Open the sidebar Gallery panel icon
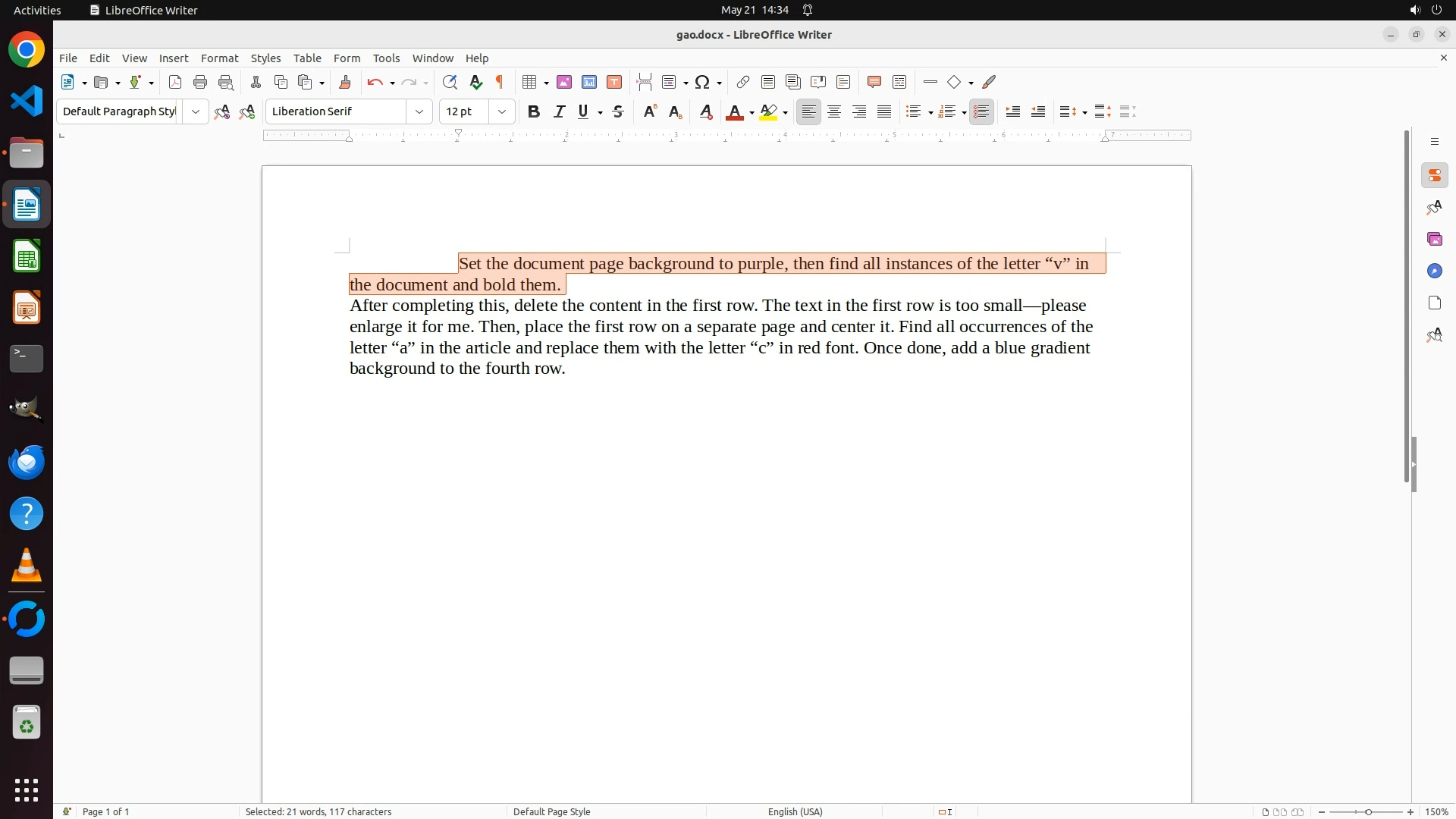The image size is (1456, 819). (1434, 239)
